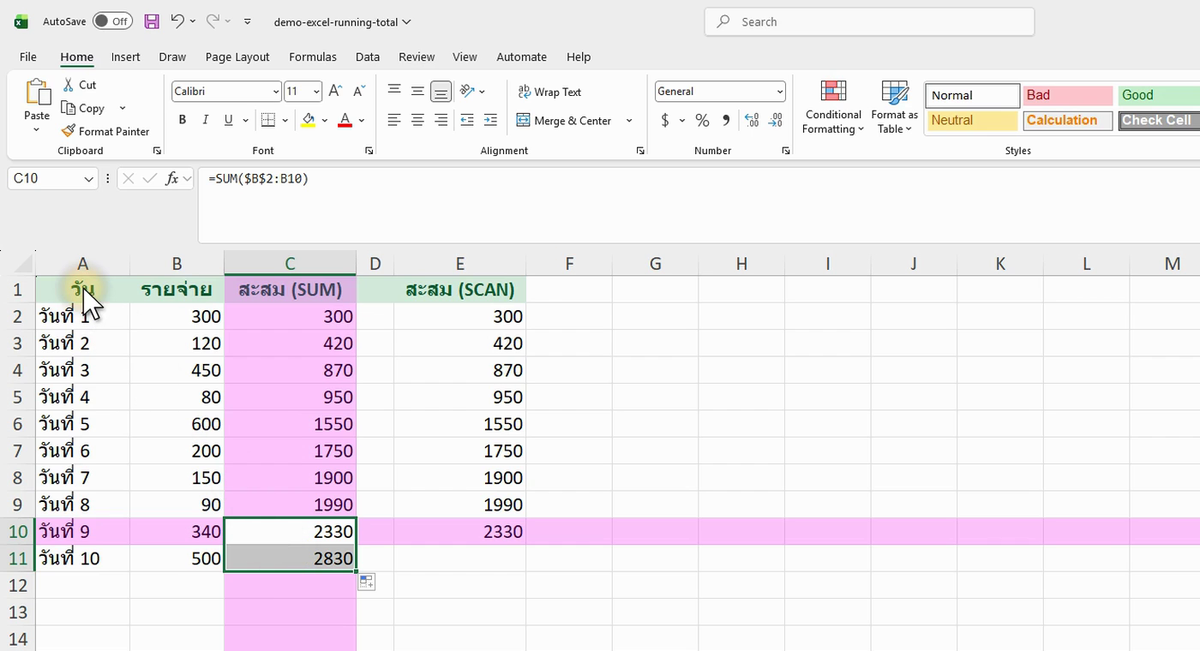Click the Auto Fill Options icon below C11
The height and width of the screenshot is (651, 1200).
(366, 582)
